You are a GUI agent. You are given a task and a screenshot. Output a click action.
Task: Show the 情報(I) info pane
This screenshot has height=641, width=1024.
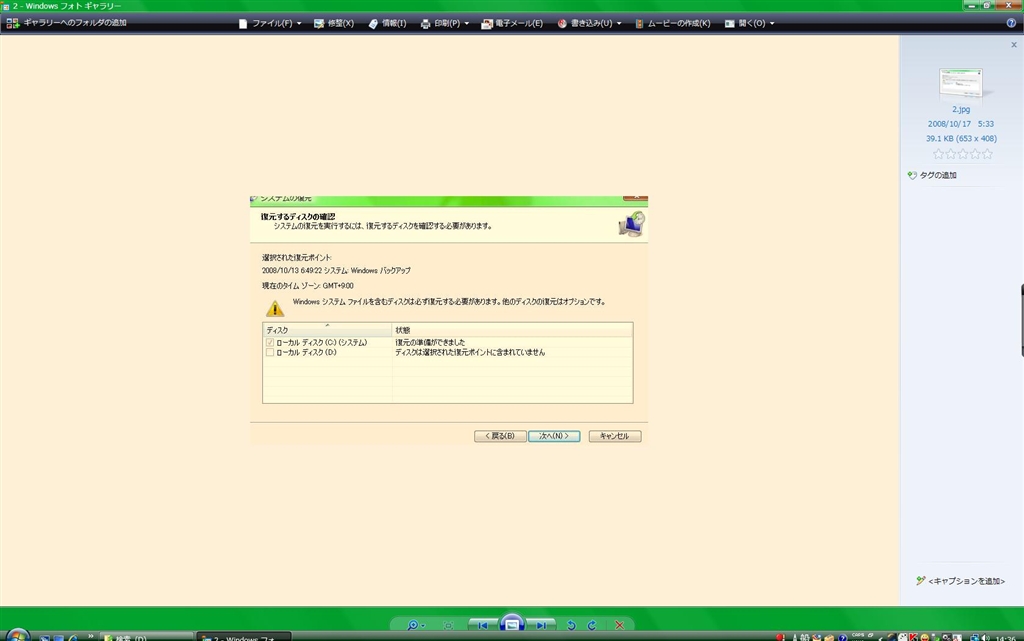(x=387, y=23)
